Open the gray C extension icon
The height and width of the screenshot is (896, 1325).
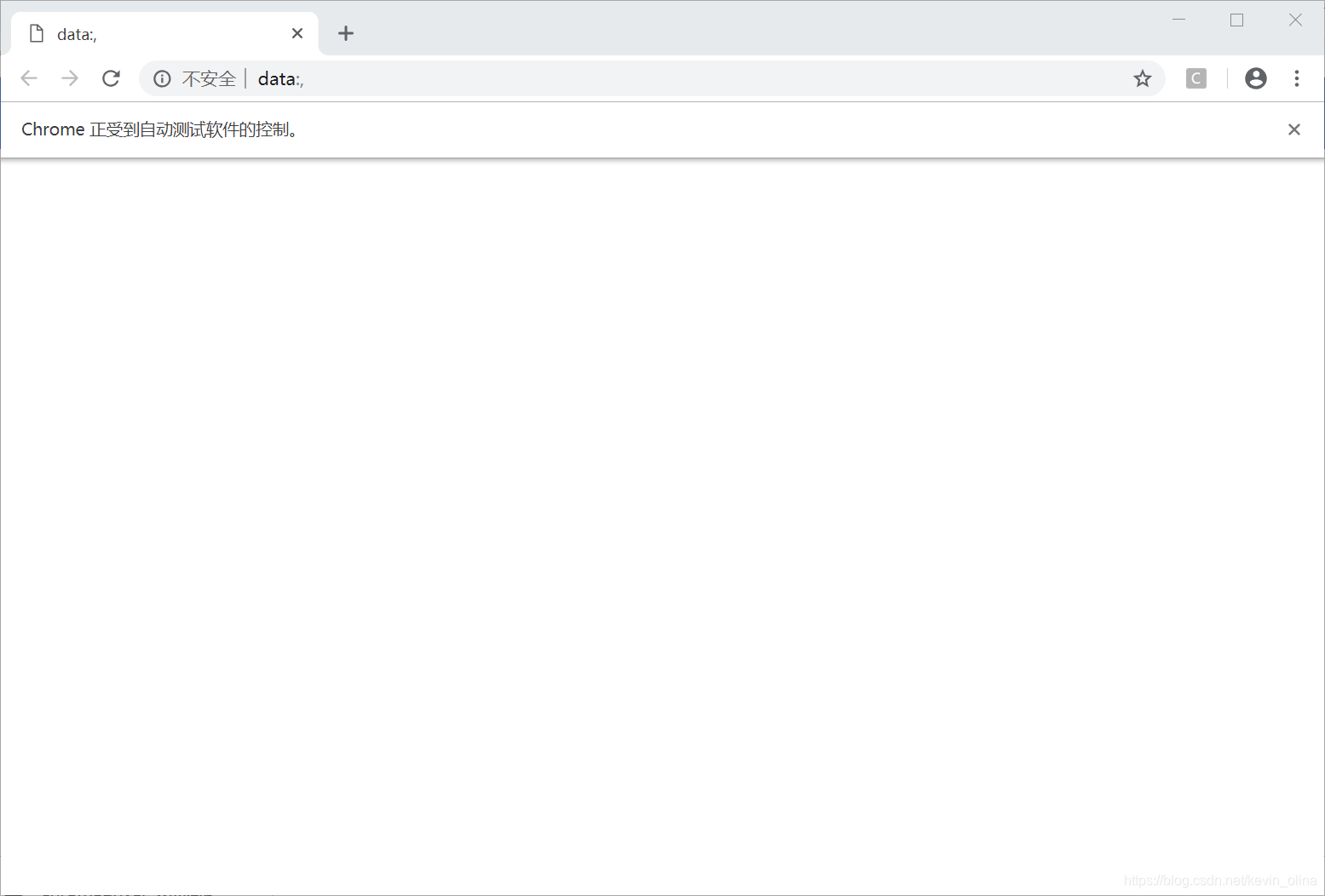point(1196,78)
